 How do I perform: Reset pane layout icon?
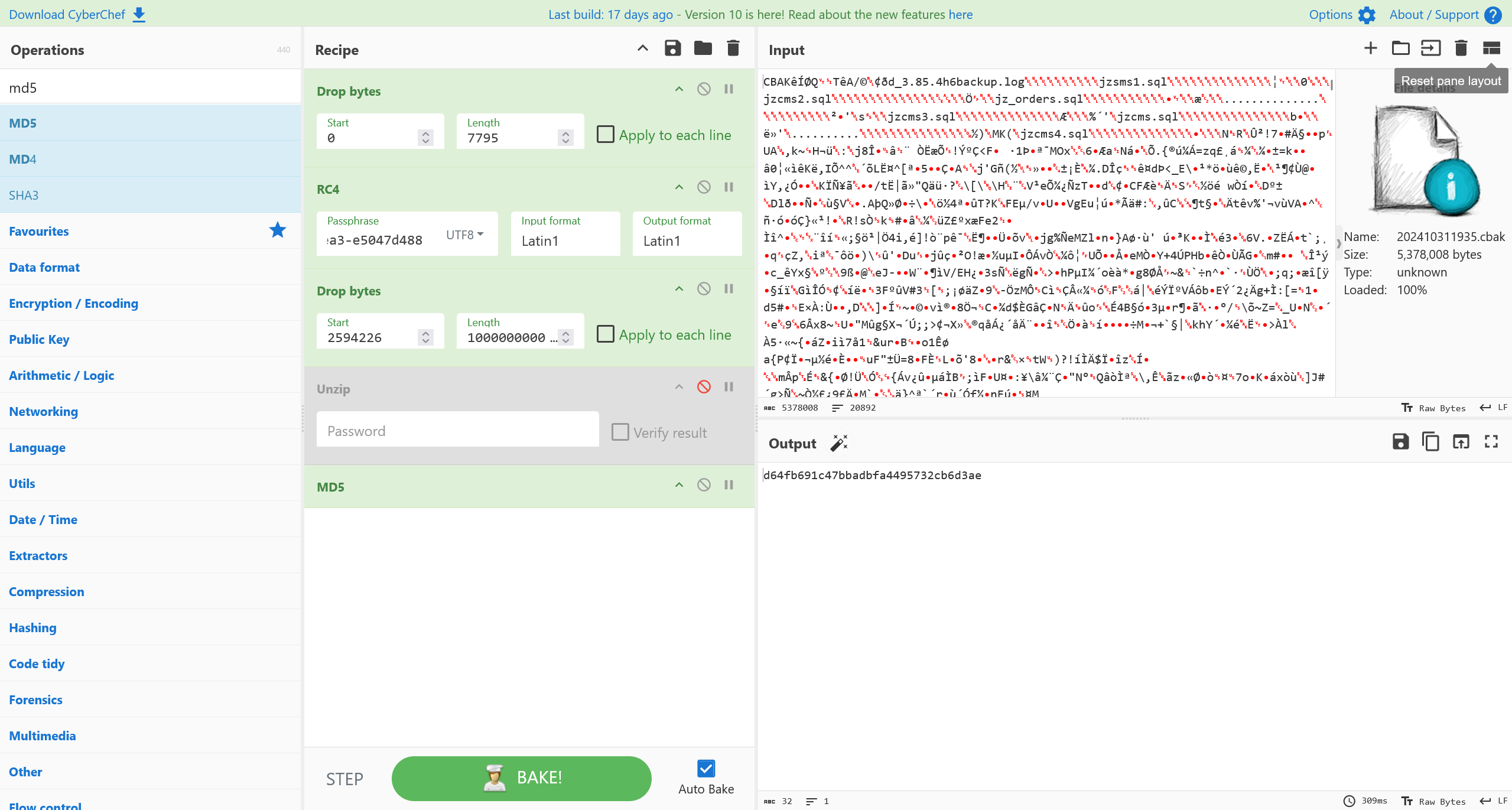(x=1491, y=48)
